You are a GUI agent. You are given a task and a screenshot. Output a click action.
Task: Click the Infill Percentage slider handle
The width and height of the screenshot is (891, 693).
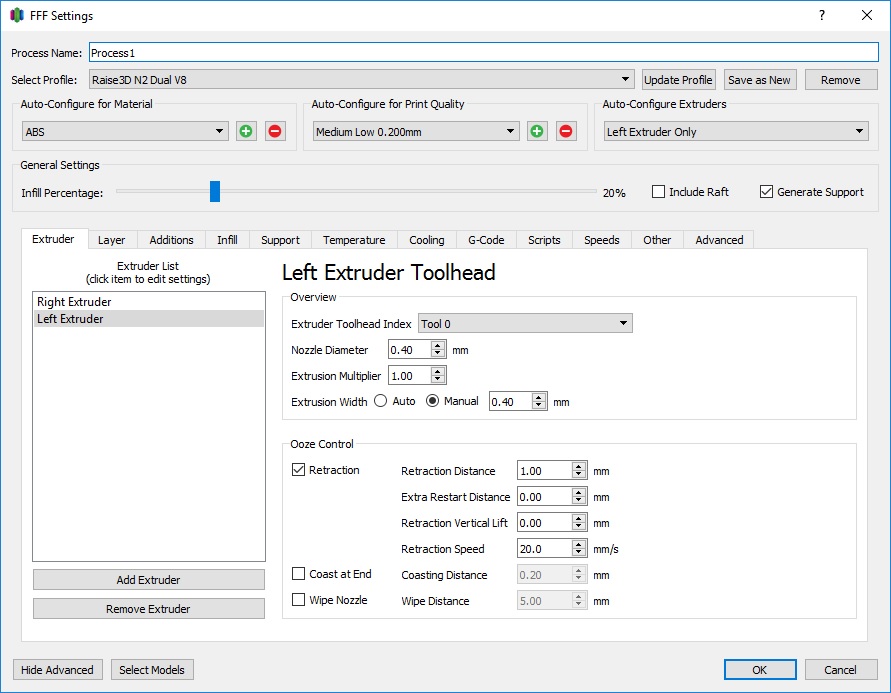click(x=215, y=191)
